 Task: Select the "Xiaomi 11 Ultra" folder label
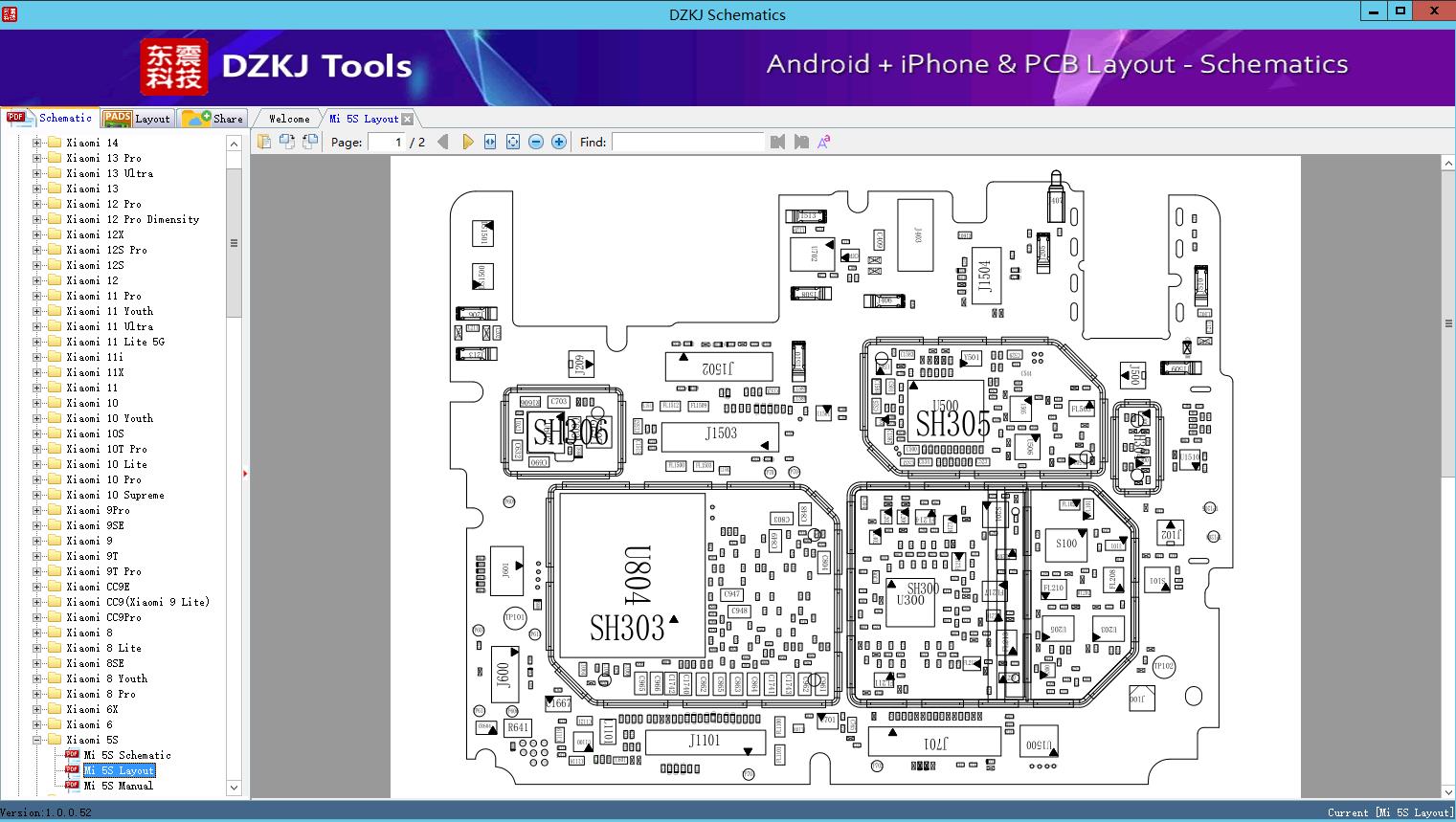coord(110,326)
